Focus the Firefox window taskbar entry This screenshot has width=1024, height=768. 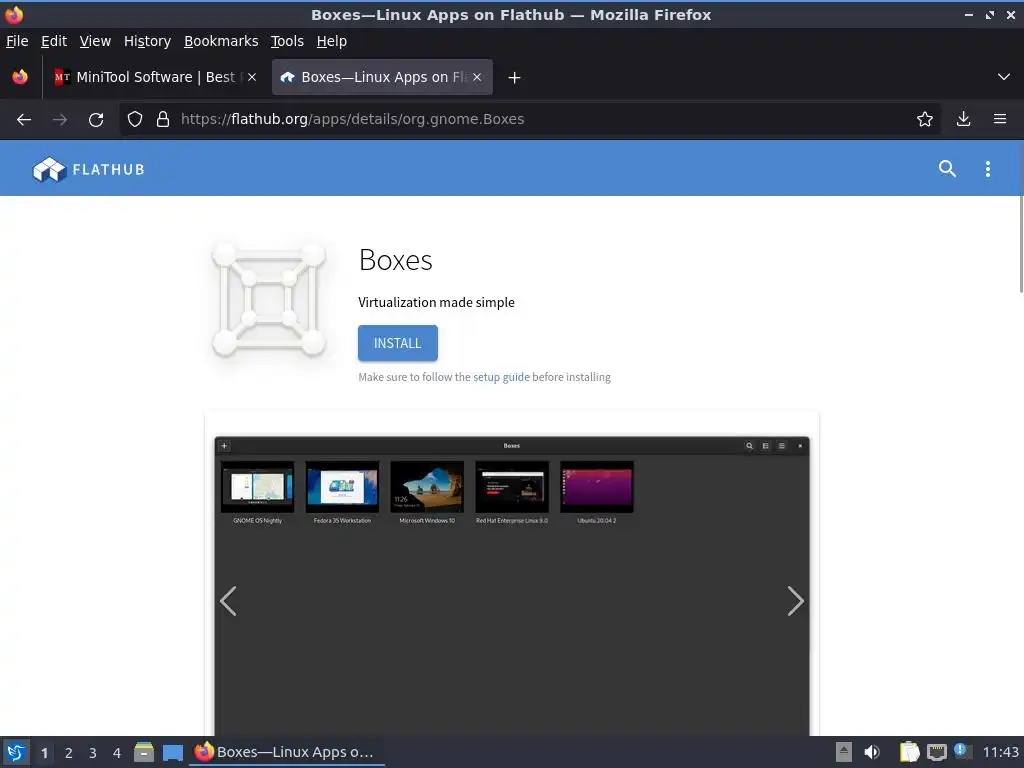coord(287,752)
